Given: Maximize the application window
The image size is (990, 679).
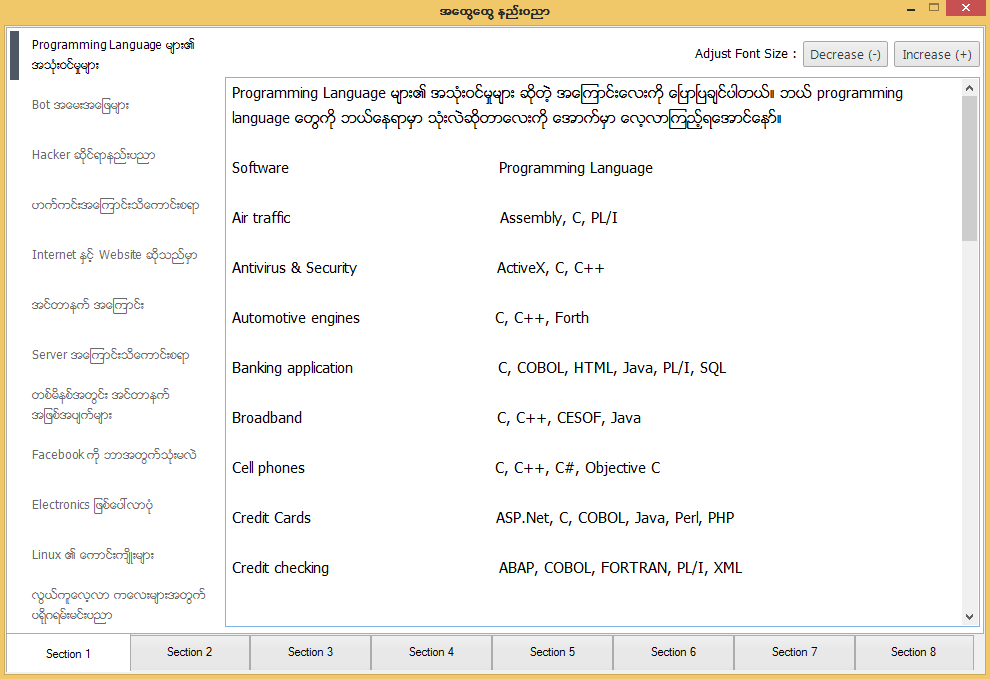Looking at the screenshot, I should (x=934, y=8).
